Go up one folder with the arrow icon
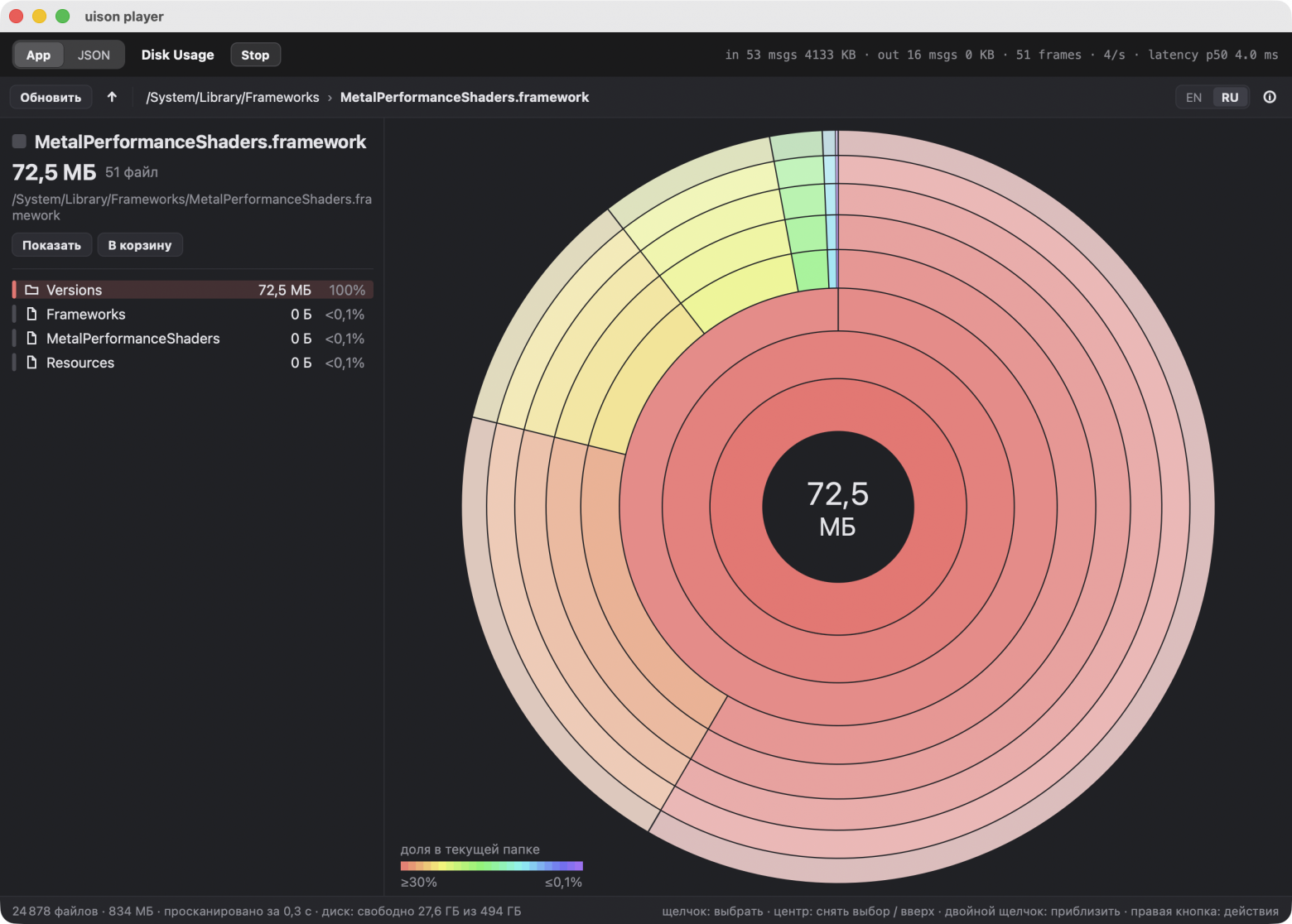This screenshot has height=924, width=1292. coord(112,97)
